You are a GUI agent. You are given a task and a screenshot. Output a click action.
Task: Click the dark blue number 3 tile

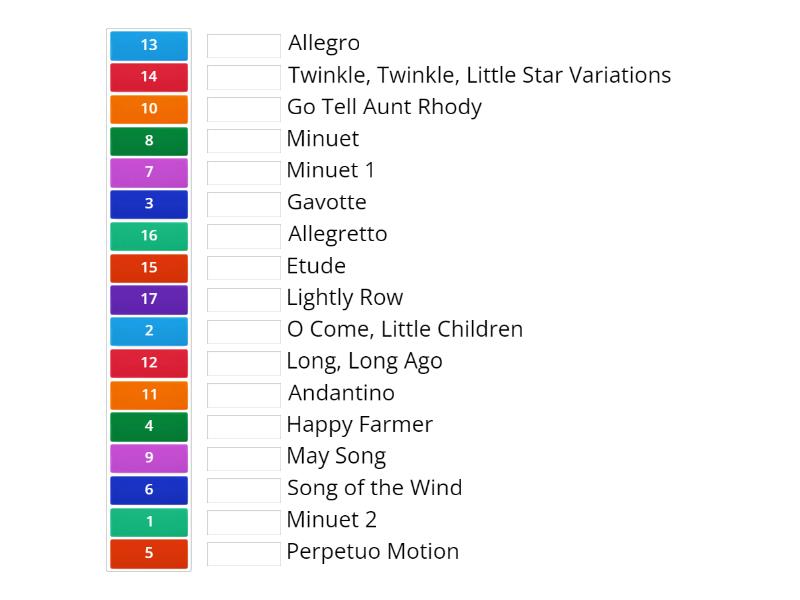149,204
